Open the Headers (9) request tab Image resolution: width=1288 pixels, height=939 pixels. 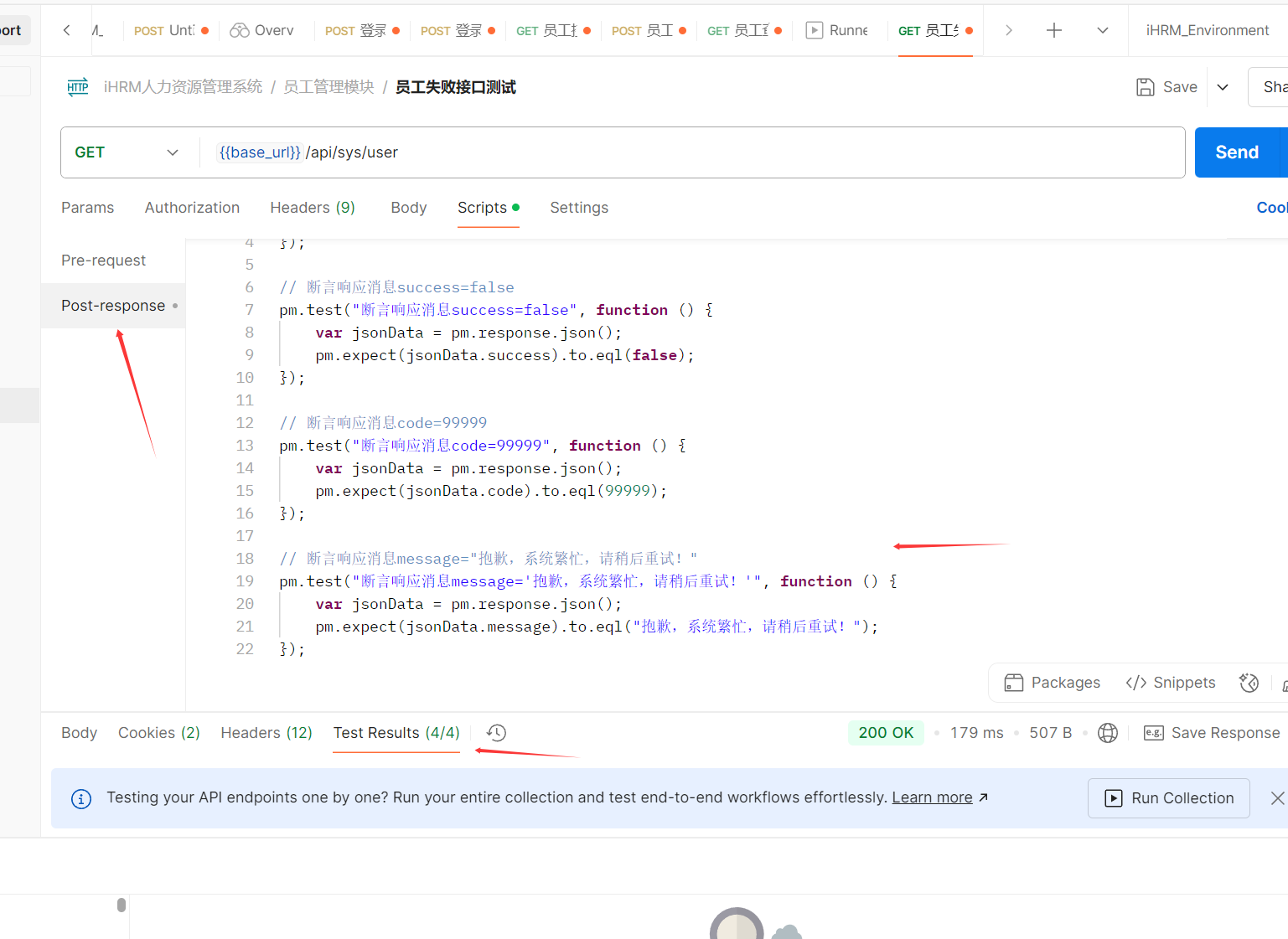tap(313, 208)
